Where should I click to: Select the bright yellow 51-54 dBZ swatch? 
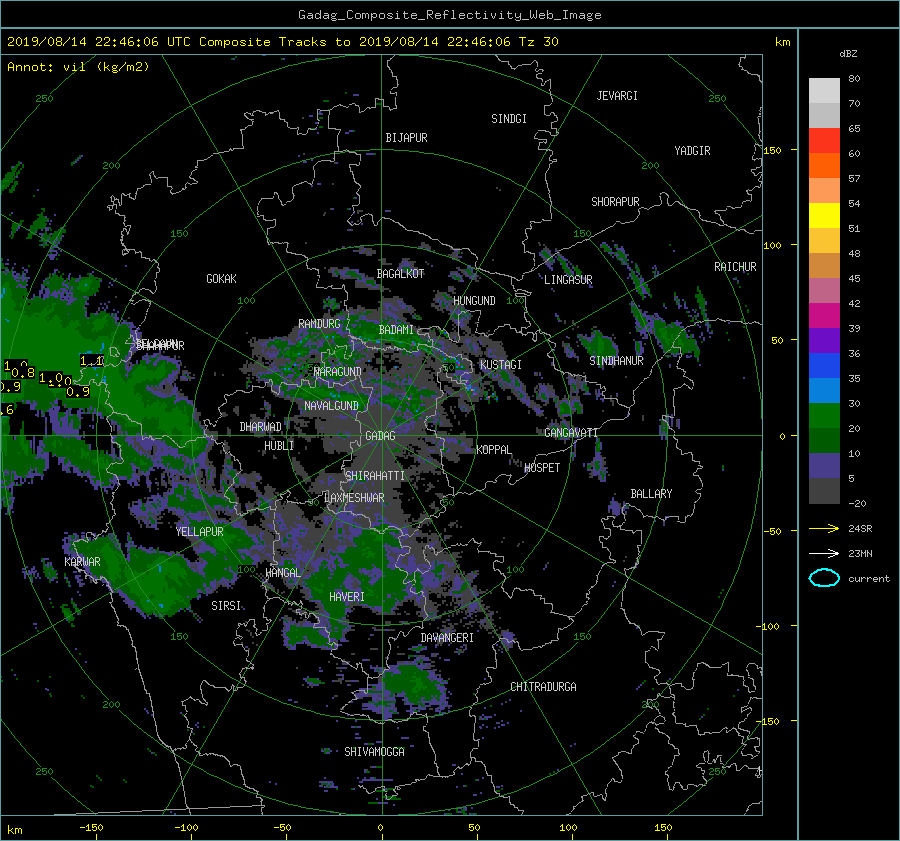tap(824, 216)
